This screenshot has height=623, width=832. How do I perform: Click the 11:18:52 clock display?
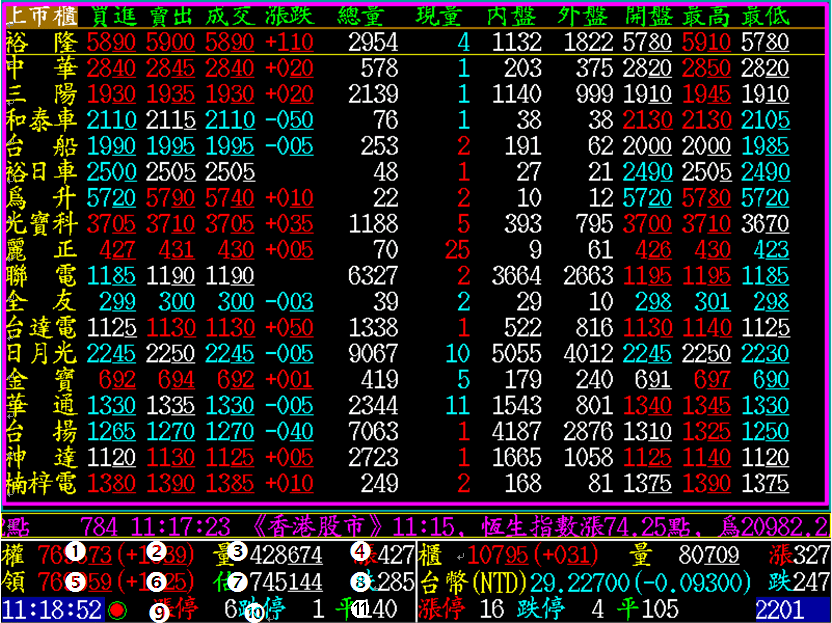(52, 609)
